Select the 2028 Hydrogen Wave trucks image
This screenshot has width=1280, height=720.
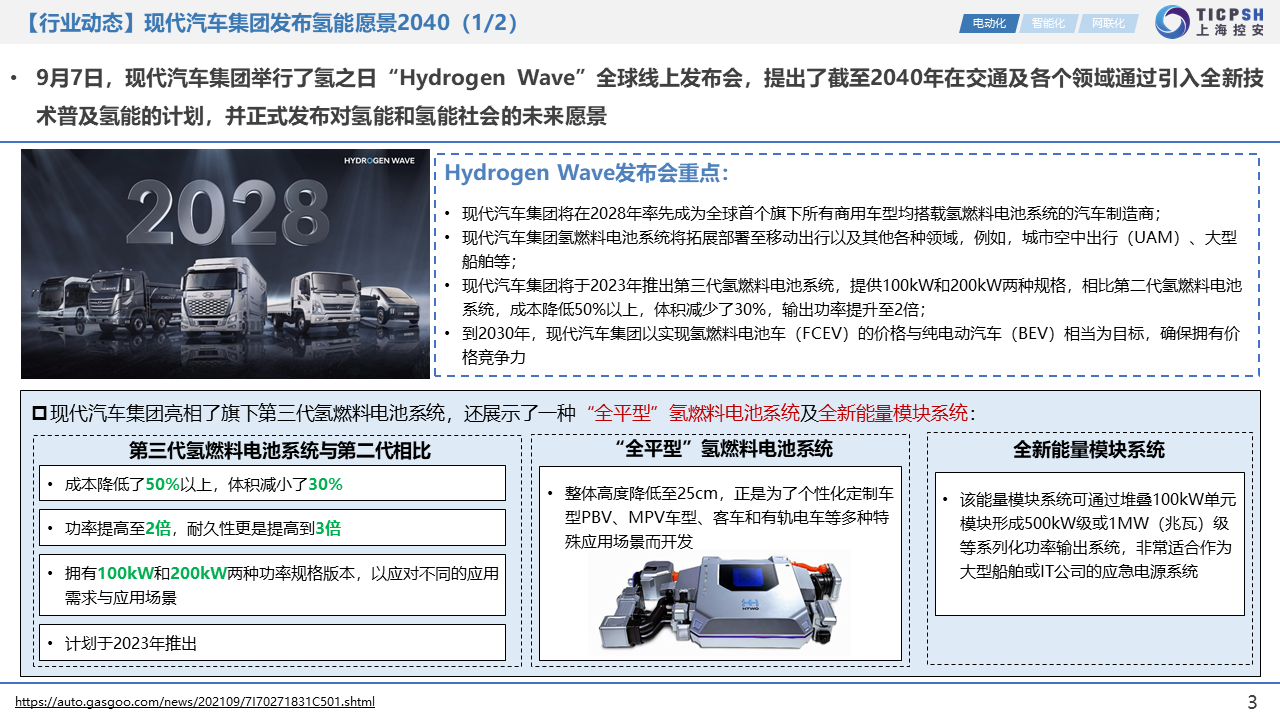[x=225, y=264]
